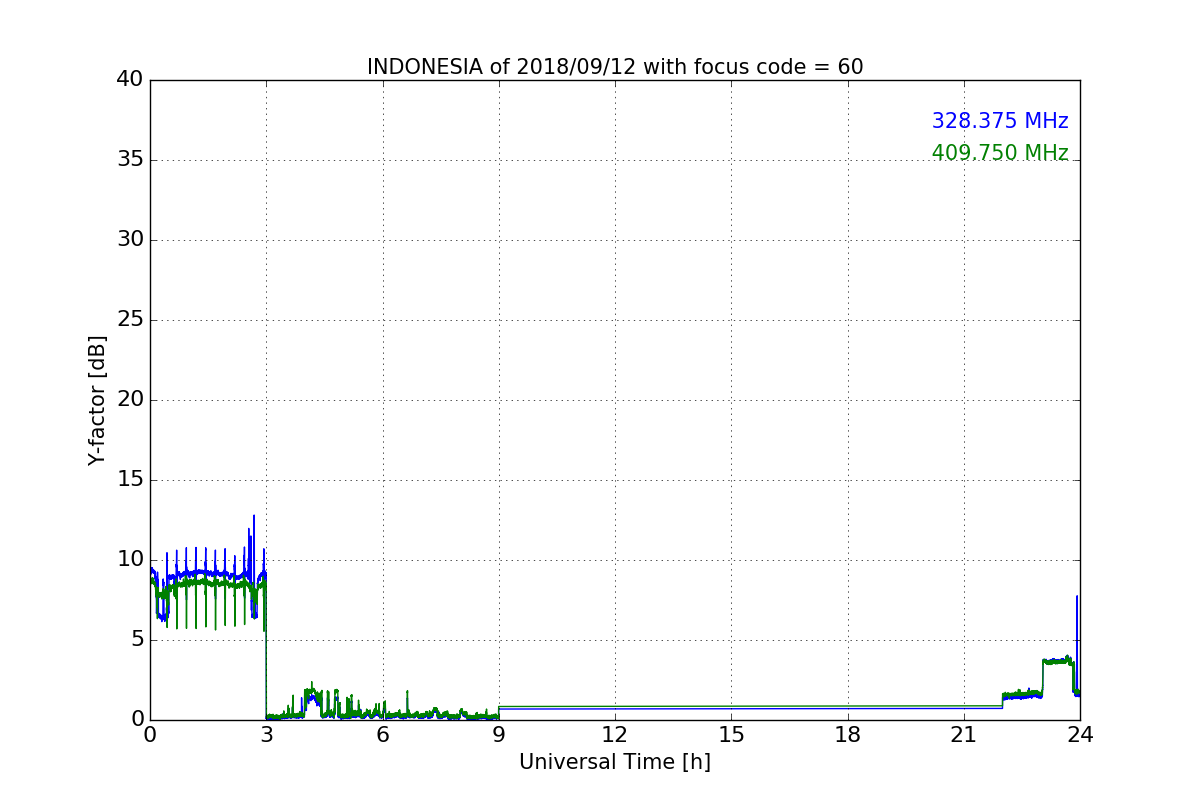The image size is (1200, 800).
Task: Click the x-axis tick label 3
Action: 266,735
